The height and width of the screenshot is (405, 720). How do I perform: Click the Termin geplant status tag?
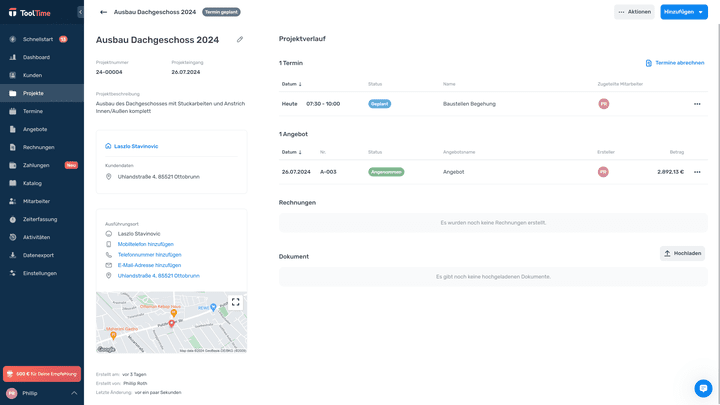(x=221, y=12)
